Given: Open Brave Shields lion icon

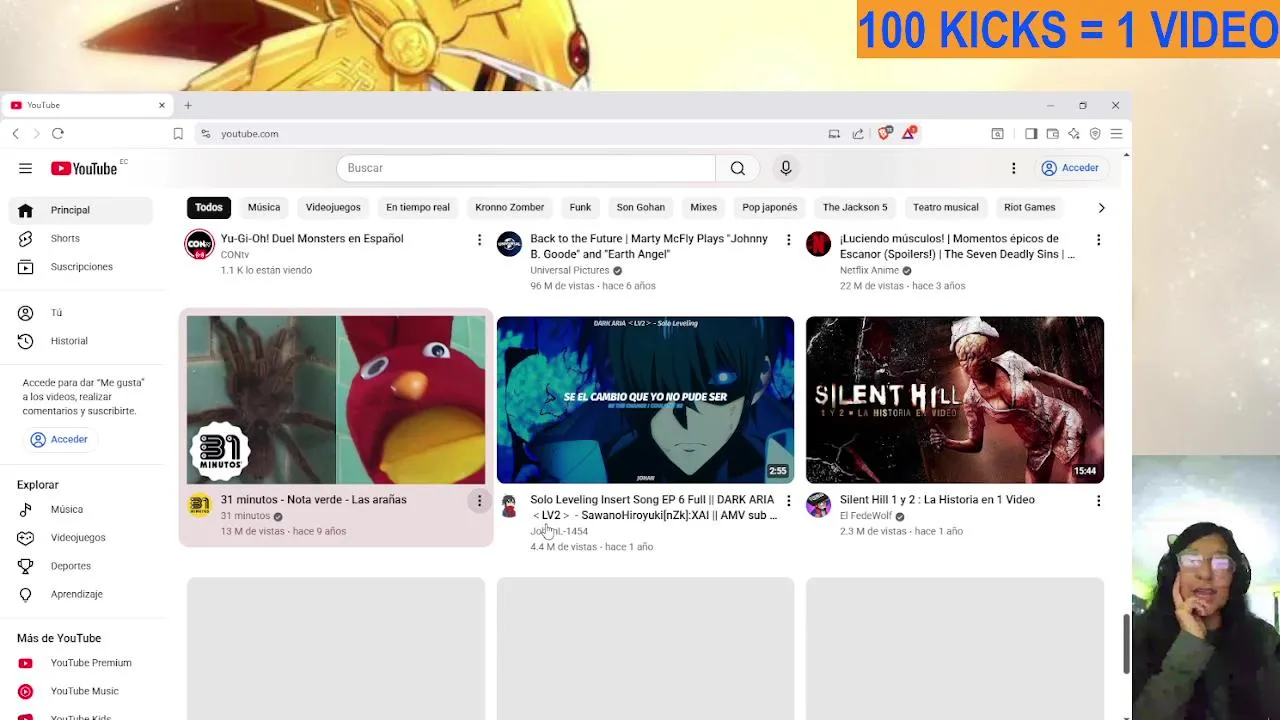Looking at the screenshot, I should [884, 133].
